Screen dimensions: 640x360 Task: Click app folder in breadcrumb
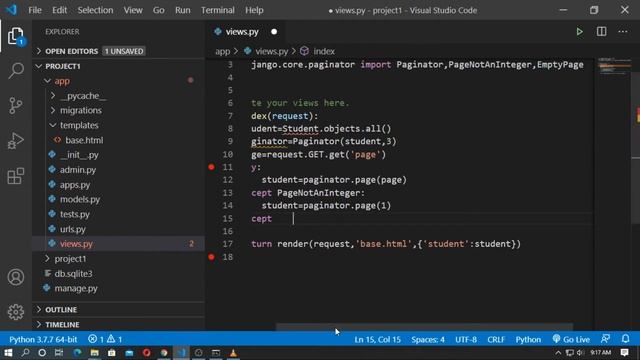(x=222, y=51)
